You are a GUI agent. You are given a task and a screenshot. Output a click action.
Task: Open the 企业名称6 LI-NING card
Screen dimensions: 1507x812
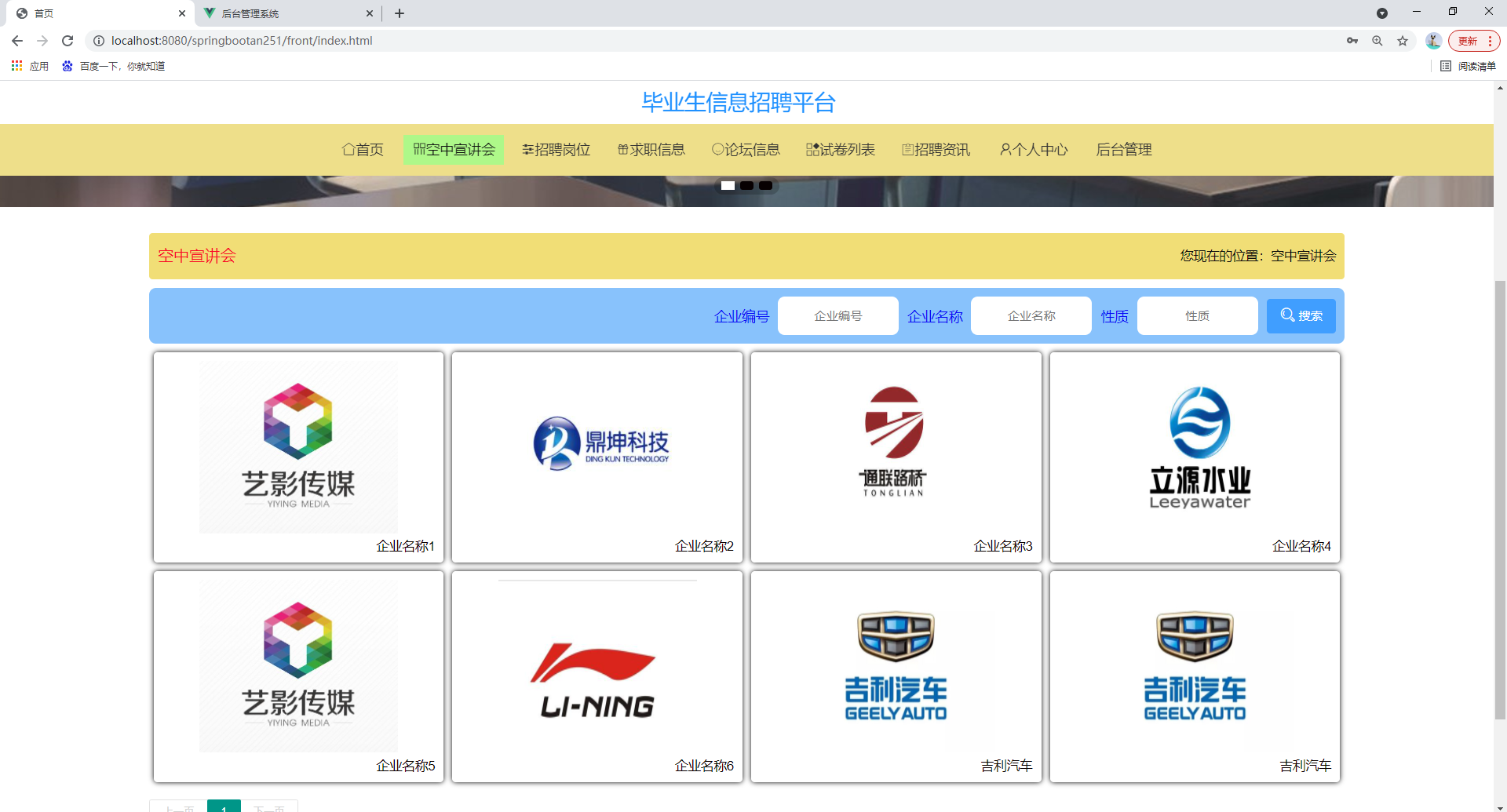tap(597, 676)
